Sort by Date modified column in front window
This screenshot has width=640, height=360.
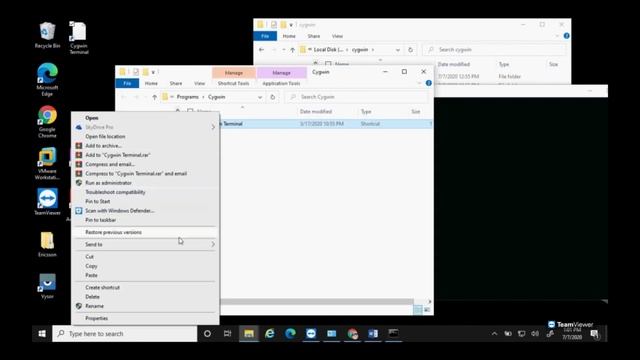tap(316, 111)
